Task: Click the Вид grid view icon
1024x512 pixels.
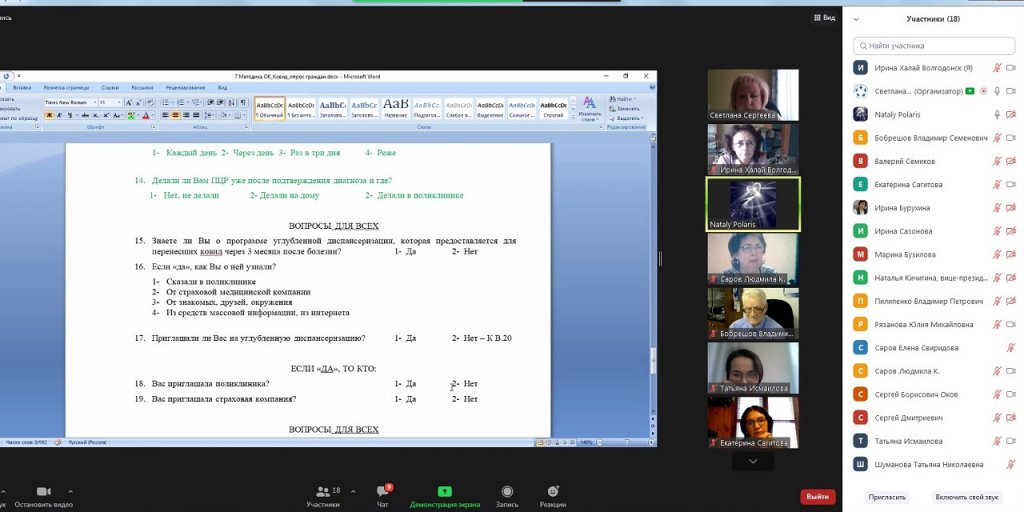Action: (823, 17)
